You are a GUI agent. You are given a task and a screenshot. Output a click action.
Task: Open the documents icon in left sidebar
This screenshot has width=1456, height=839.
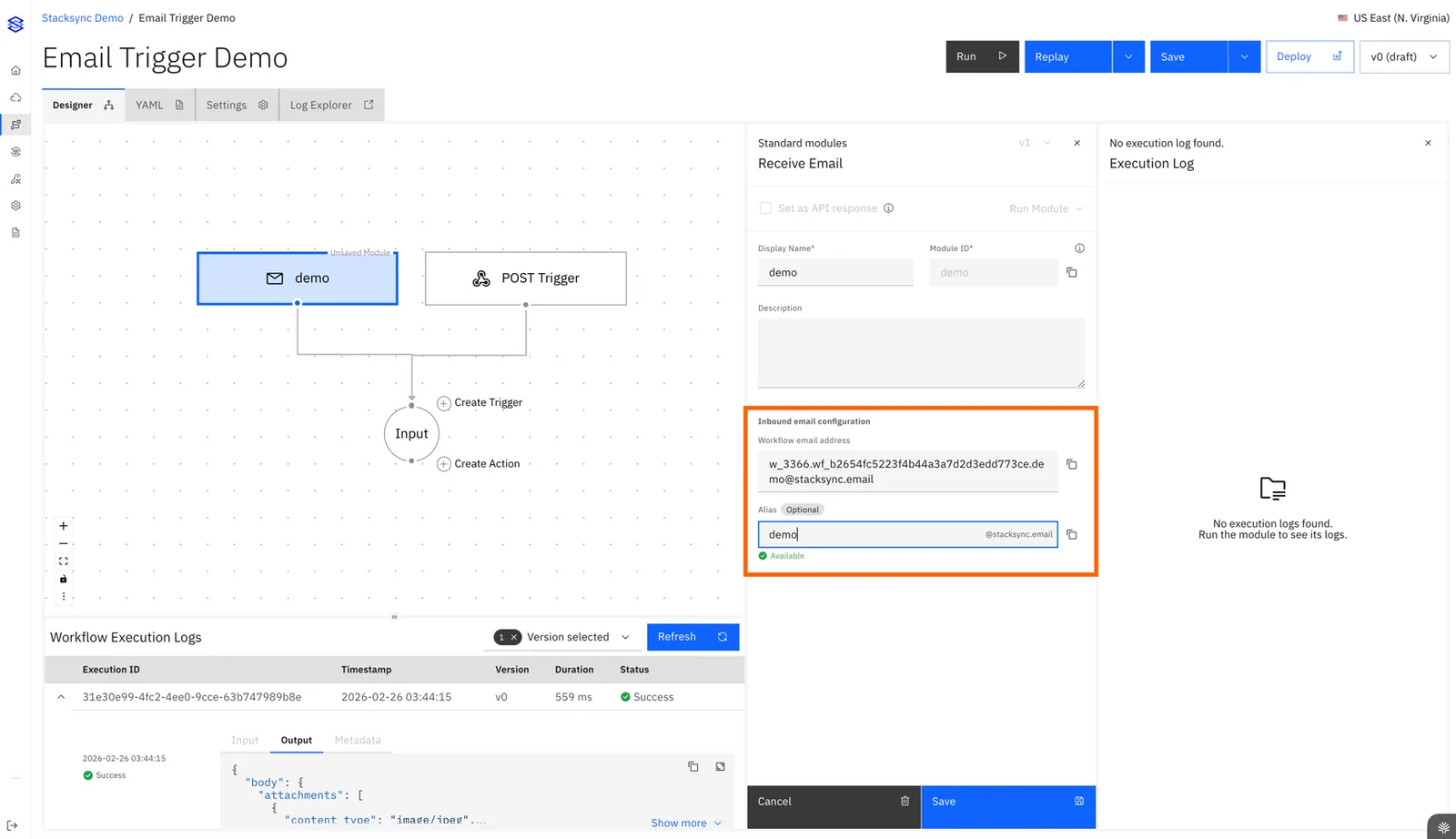[15, 233]
